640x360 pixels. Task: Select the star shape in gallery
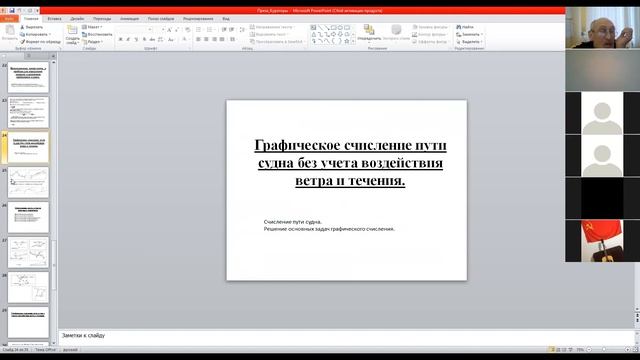click(347, 41)
